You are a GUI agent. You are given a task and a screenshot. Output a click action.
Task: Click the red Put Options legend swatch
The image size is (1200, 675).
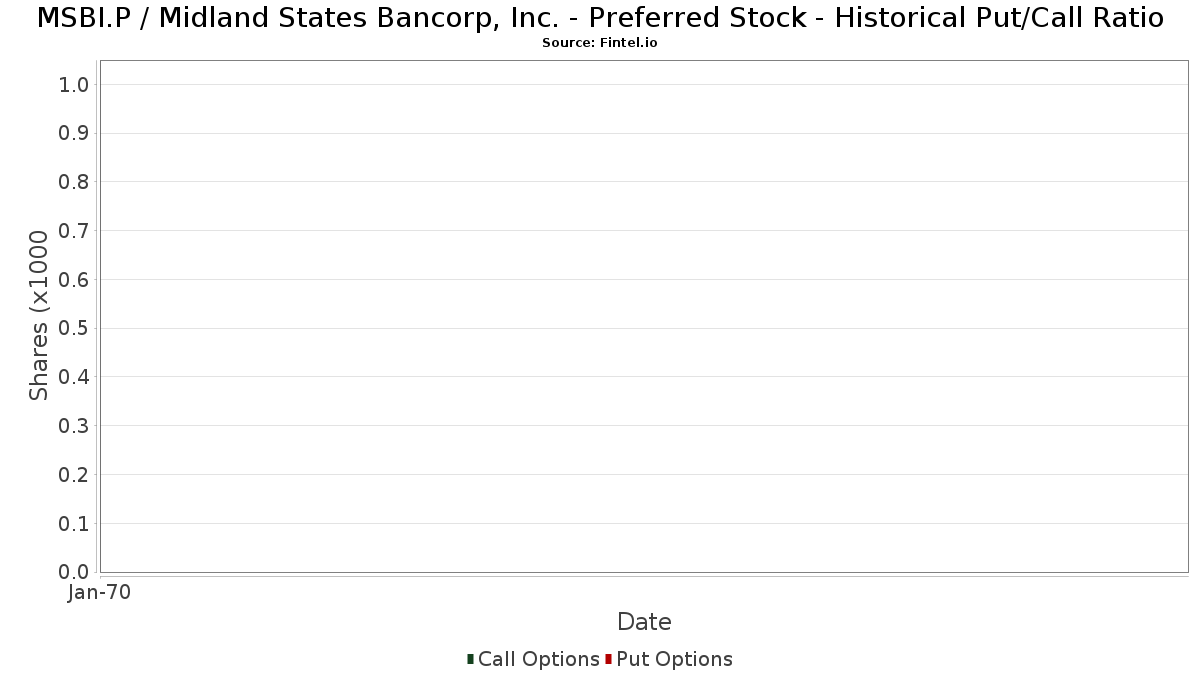608,659
